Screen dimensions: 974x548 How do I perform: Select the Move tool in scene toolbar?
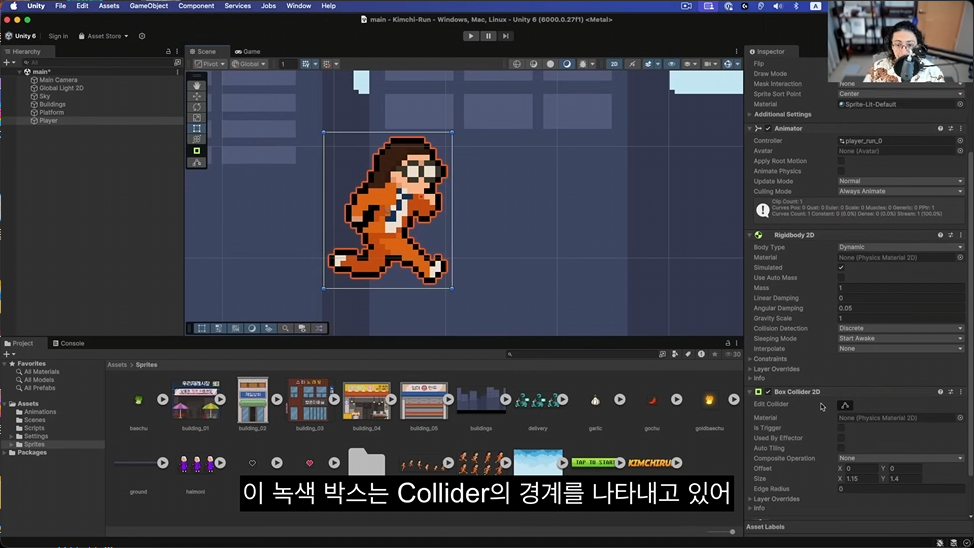tap(197, 96)
